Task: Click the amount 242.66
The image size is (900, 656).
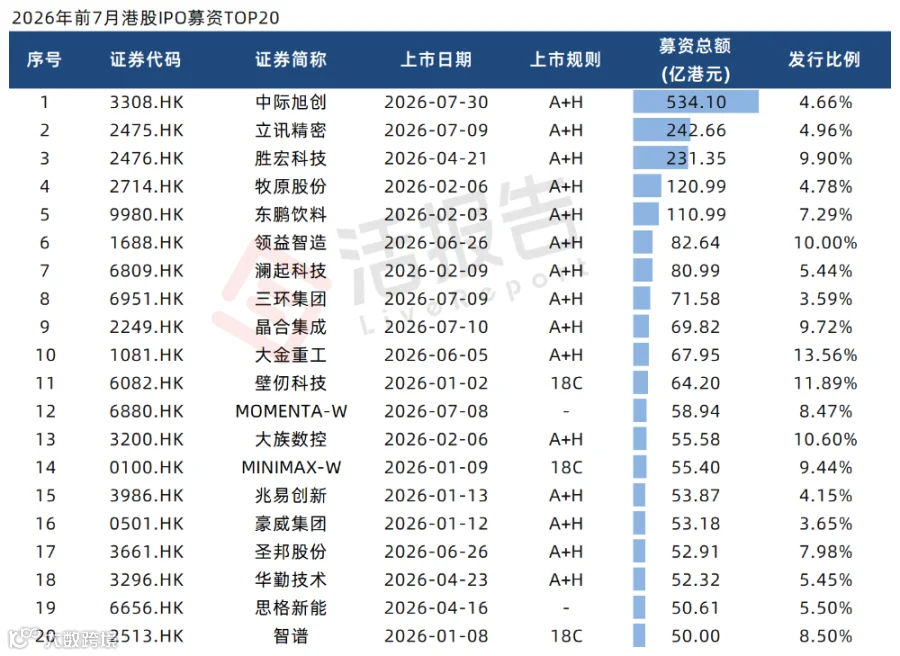Action: (696, 130)
